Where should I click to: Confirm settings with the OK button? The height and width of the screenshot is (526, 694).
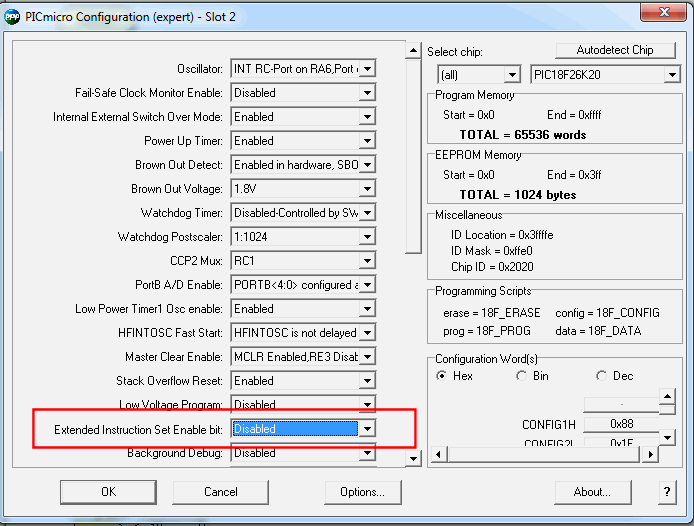point(108,492)
